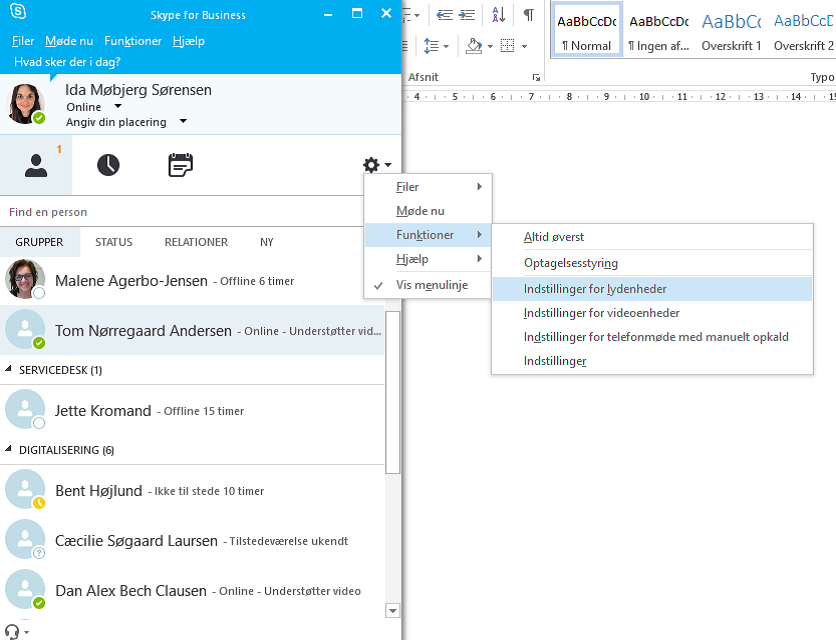Click the shading paint bucket in Word
Viewport: 836px width, 640px height.
pyautogui.click(x=474, y=46)
